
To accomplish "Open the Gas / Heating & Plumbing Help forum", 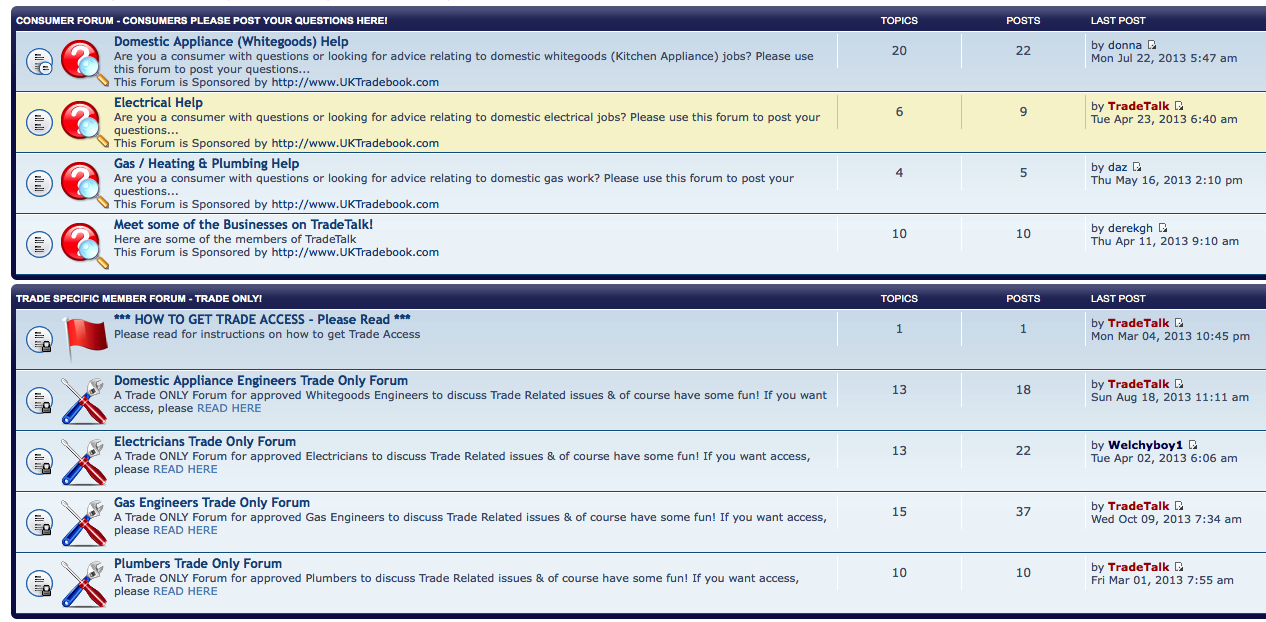I will tap(206, 164).
